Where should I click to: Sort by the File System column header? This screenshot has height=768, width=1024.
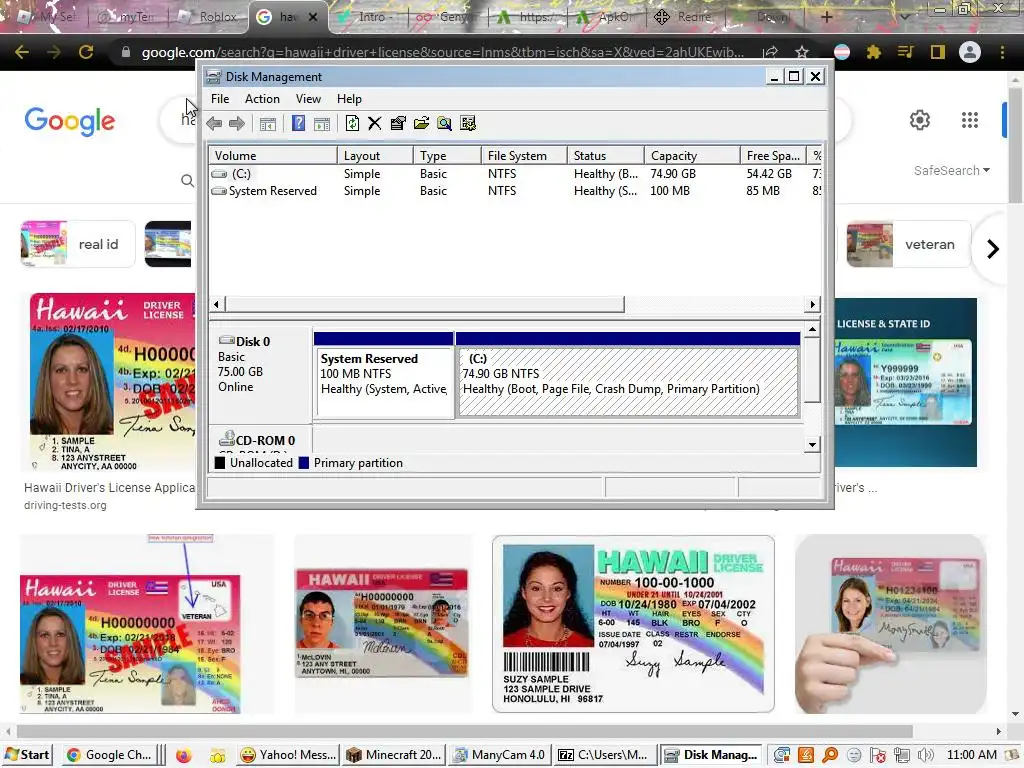tap(524, 155)
